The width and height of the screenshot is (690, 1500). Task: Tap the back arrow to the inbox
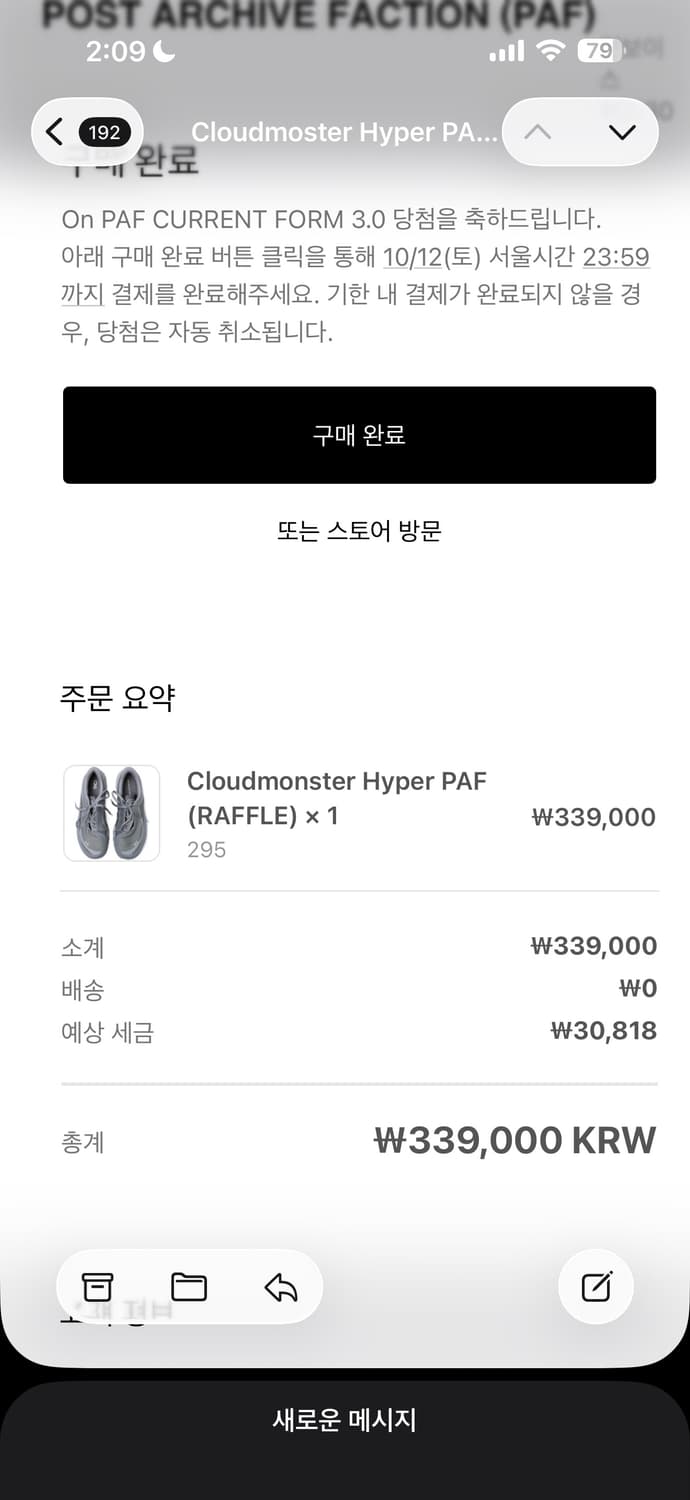55,132
